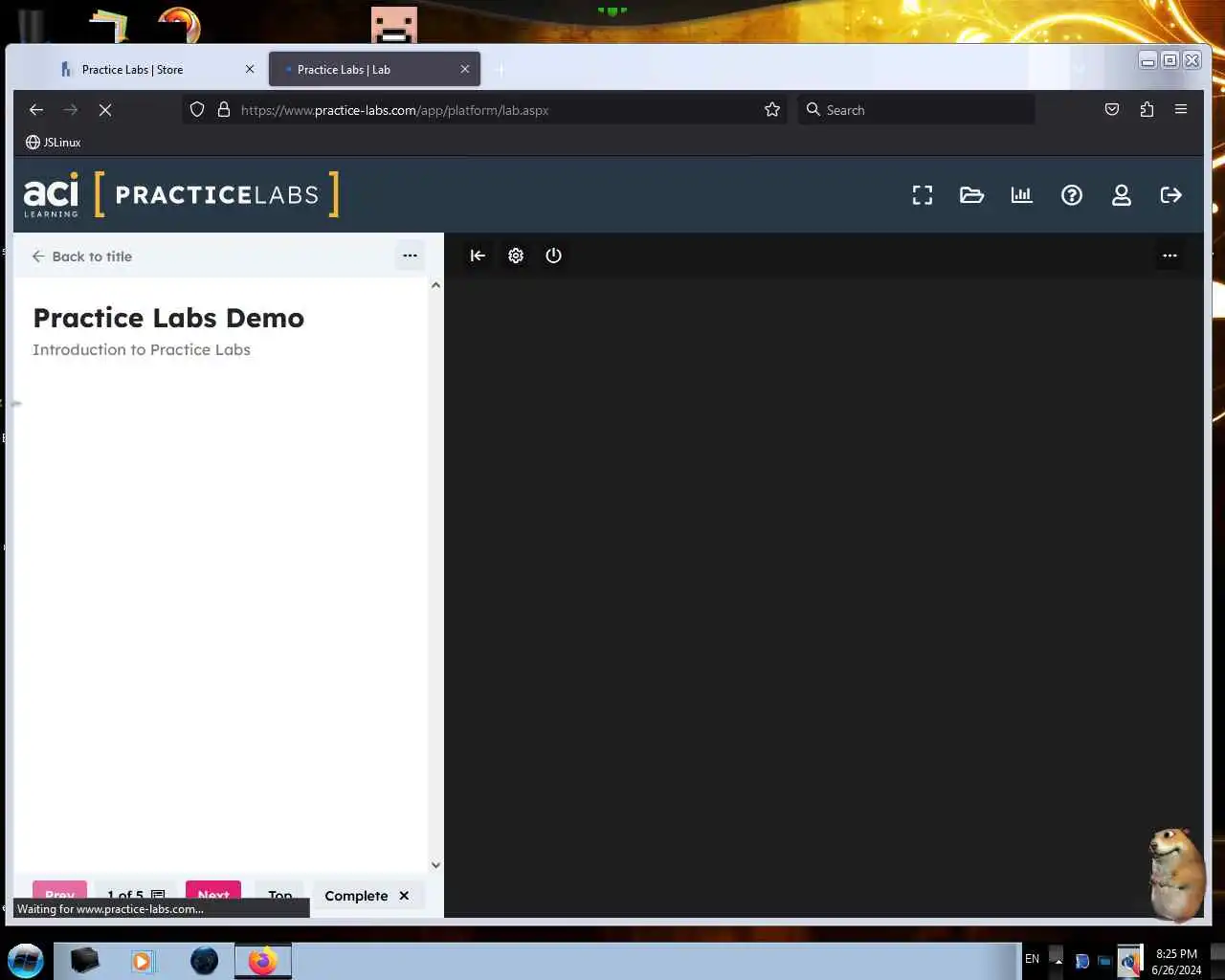Viewport: 1225px width, 980px height.
Task: Click the browser back arrow
Action: [36, 110]
